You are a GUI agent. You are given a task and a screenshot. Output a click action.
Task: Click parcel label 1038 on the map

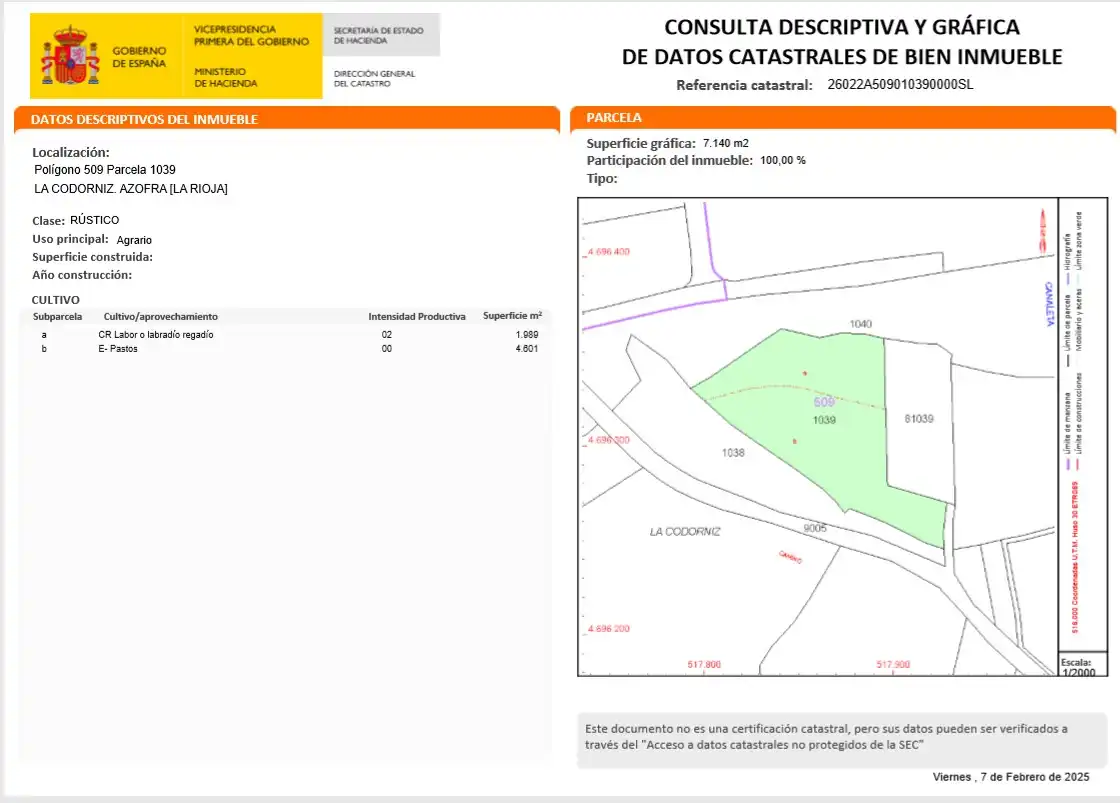[733, 453]
